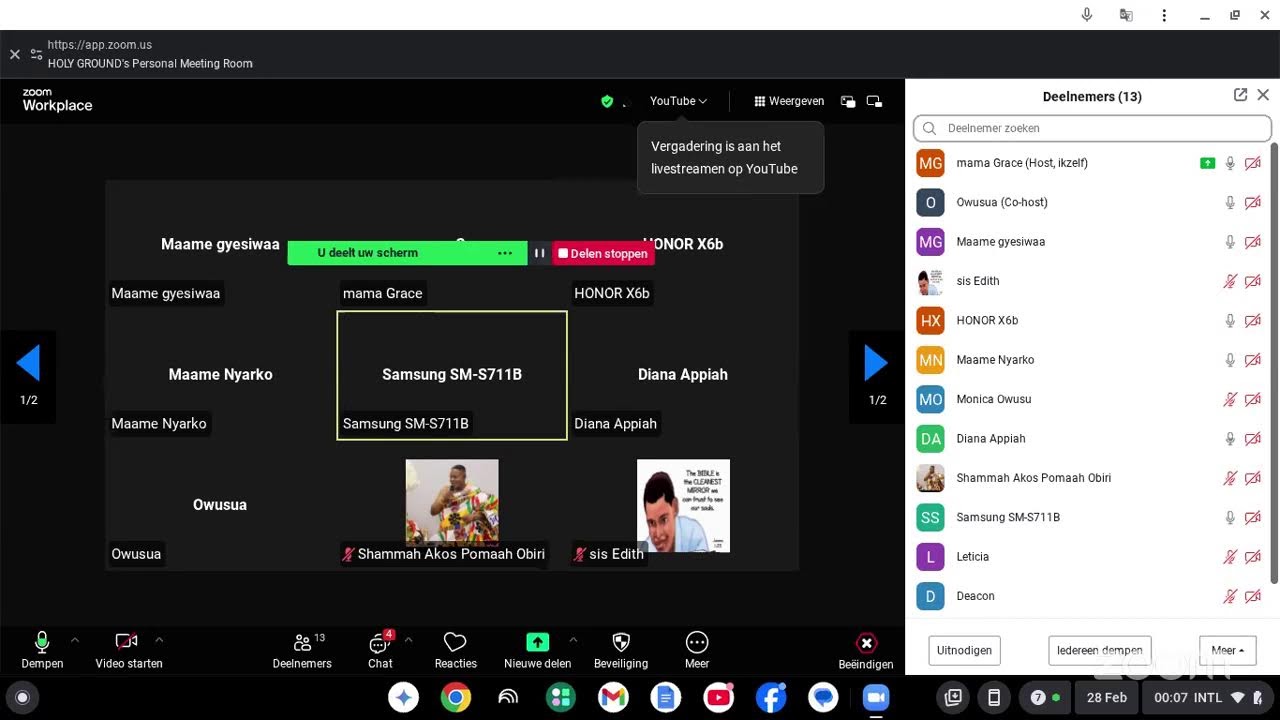Expand share options caret beside Nieuwe delen

point(573,639)
